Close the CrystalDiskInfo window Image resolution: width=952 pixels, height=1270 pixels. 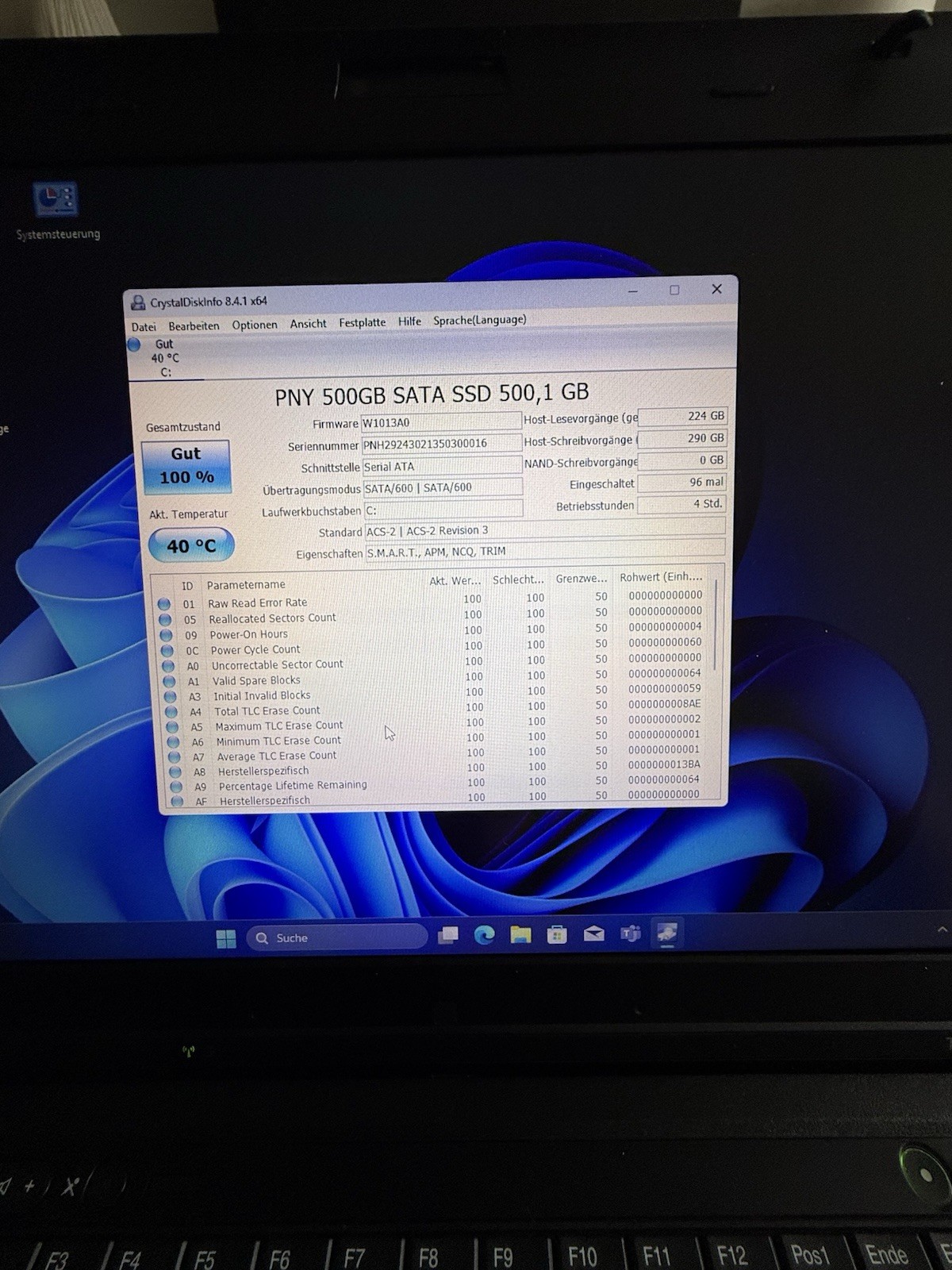(x=716, y=289)
